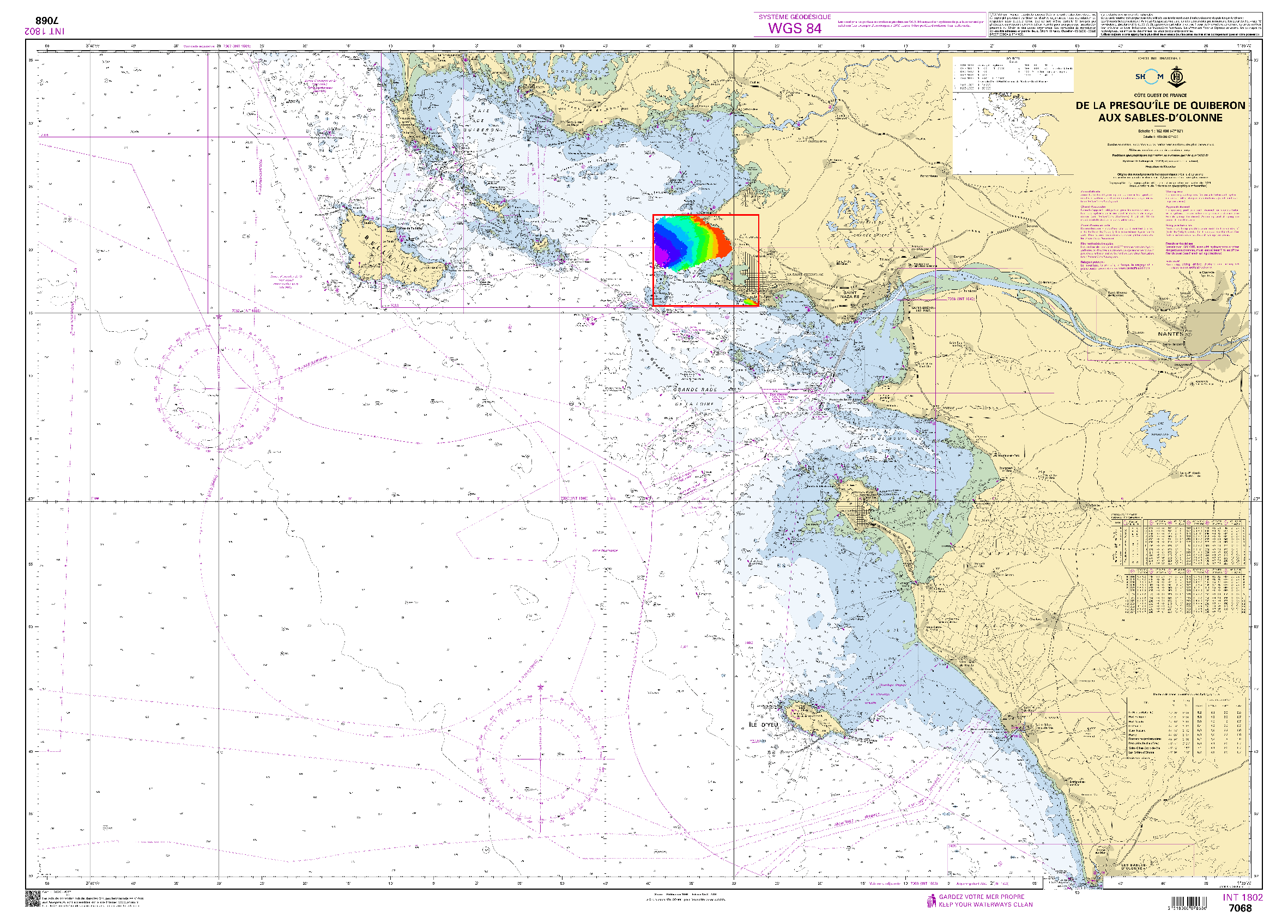This screenshot has width=1288, height=924.
Task: Click the upside-down 7068 number at top-left
Action: tap(47, 21)
